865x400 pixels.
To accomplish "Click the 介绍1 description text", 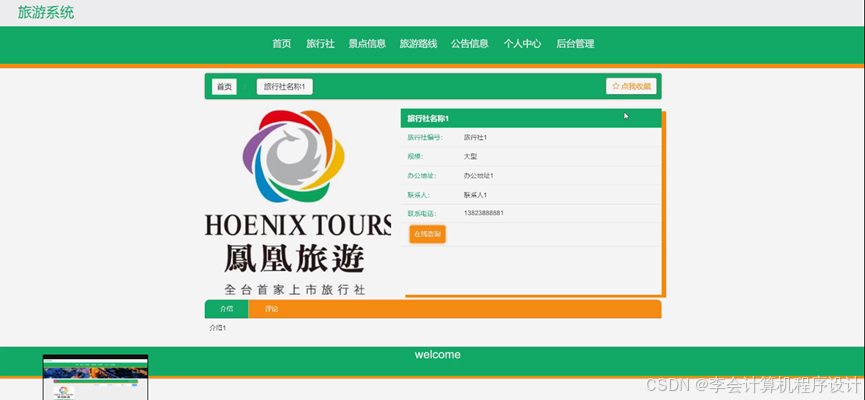I will [217, 328].
